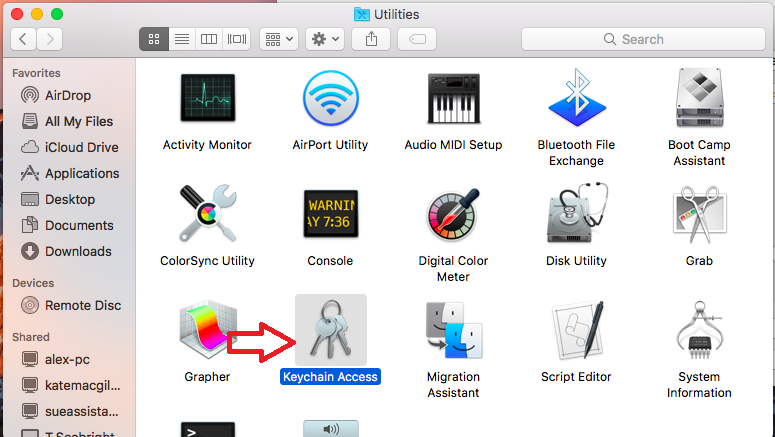Go back with the left arrow button
The image size is (775, 437).
click(23, 39)
